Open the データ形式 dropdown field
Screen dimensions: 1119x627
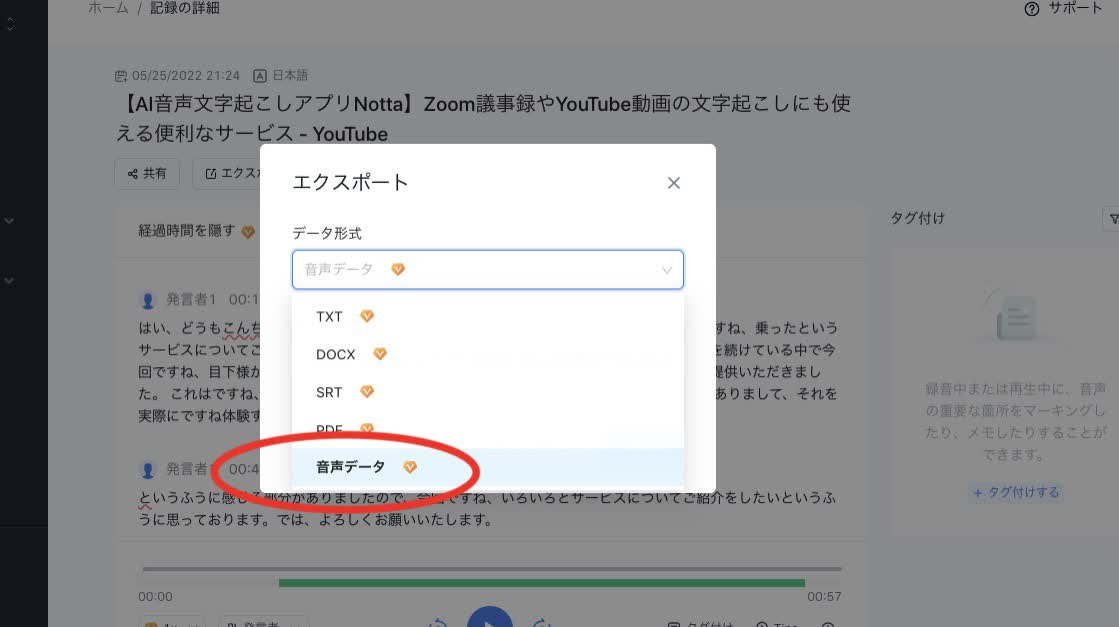487,270
